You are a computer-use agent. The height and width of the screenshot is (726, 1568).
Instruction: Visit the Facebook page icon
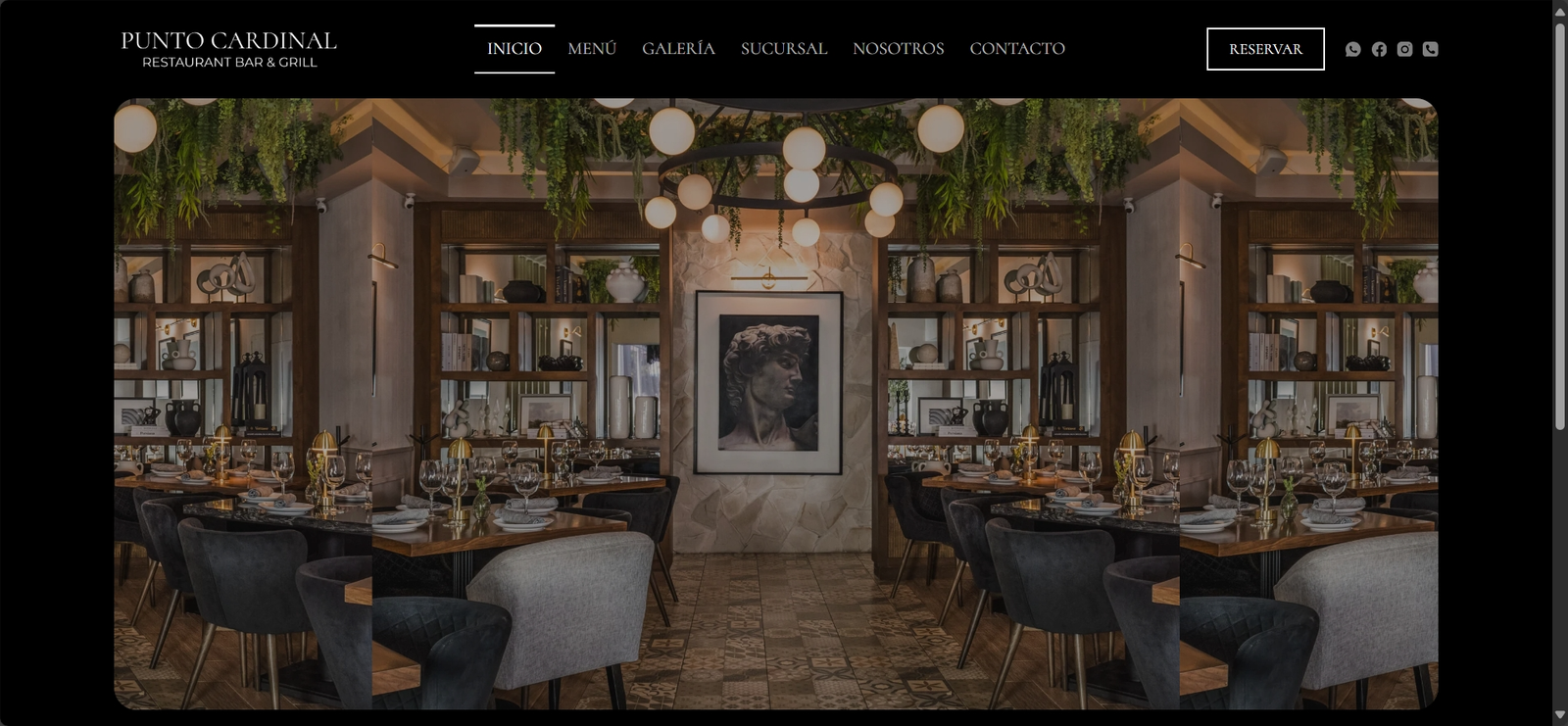click(1379, 49)
